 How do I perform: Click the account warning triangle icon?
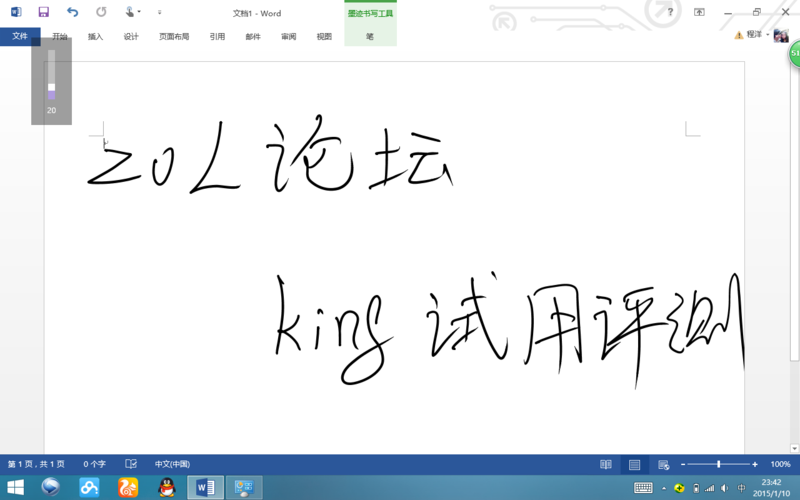[x=738, y=35]
